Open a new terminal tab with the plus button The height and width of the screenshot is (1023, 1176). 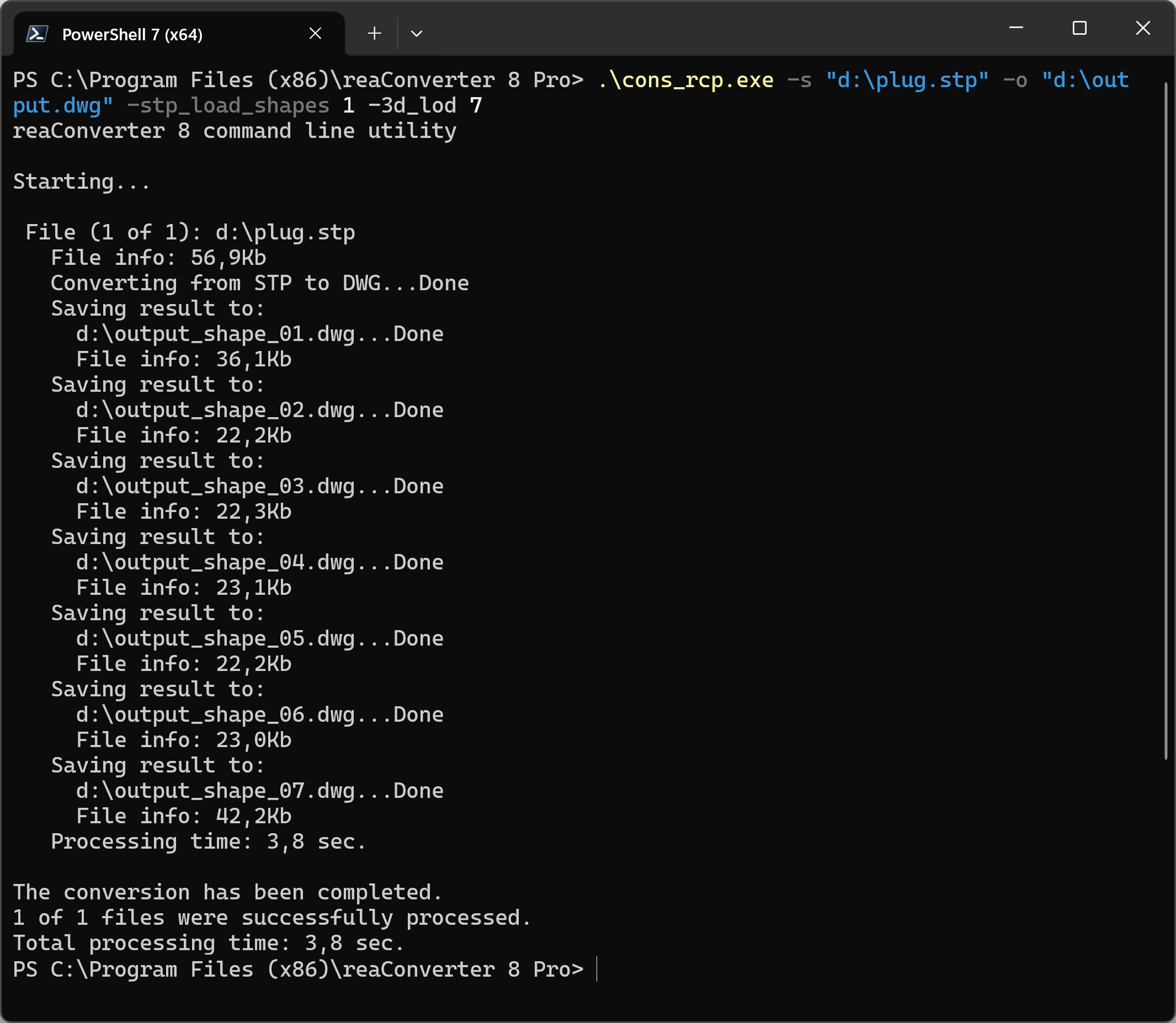click(374, 33)
